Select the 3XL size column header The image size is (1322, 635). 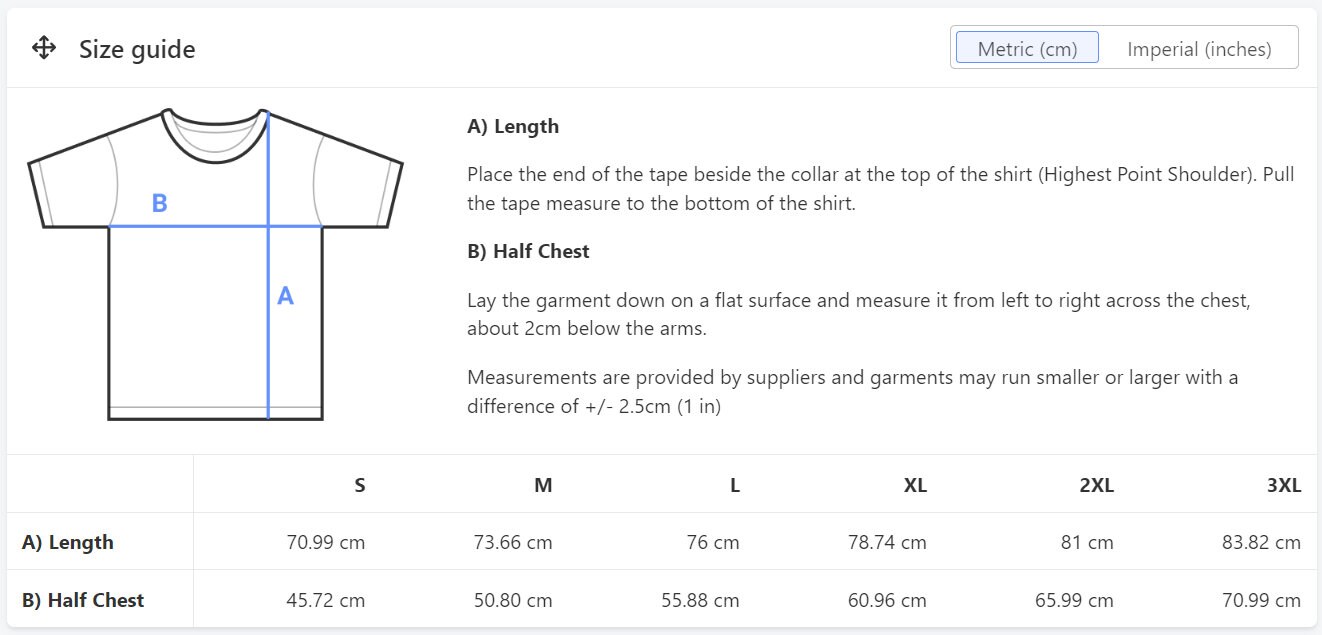(1283, 485)
